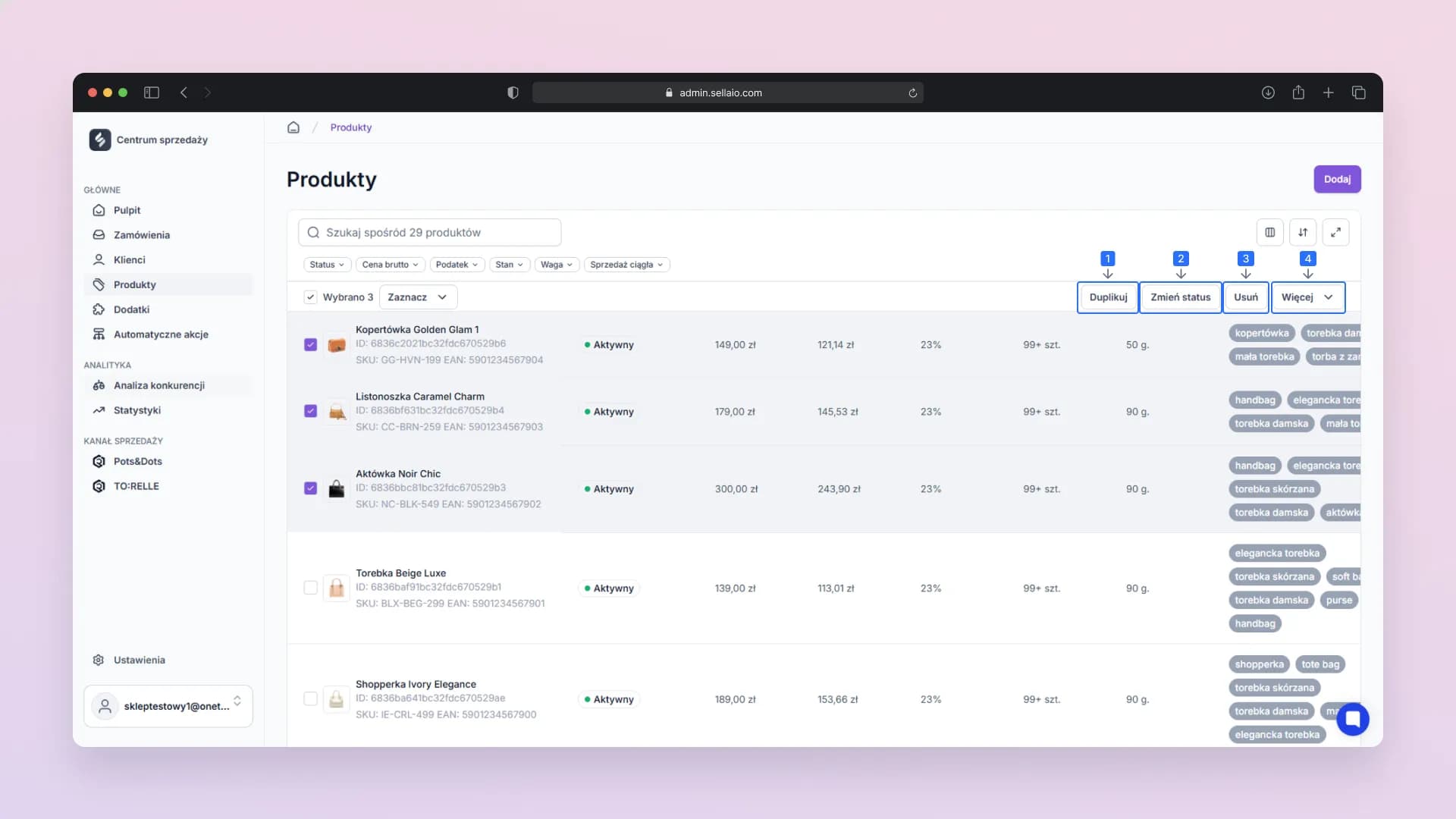
Task: Open the home breadcrumb icon
Action: [293, 127]
